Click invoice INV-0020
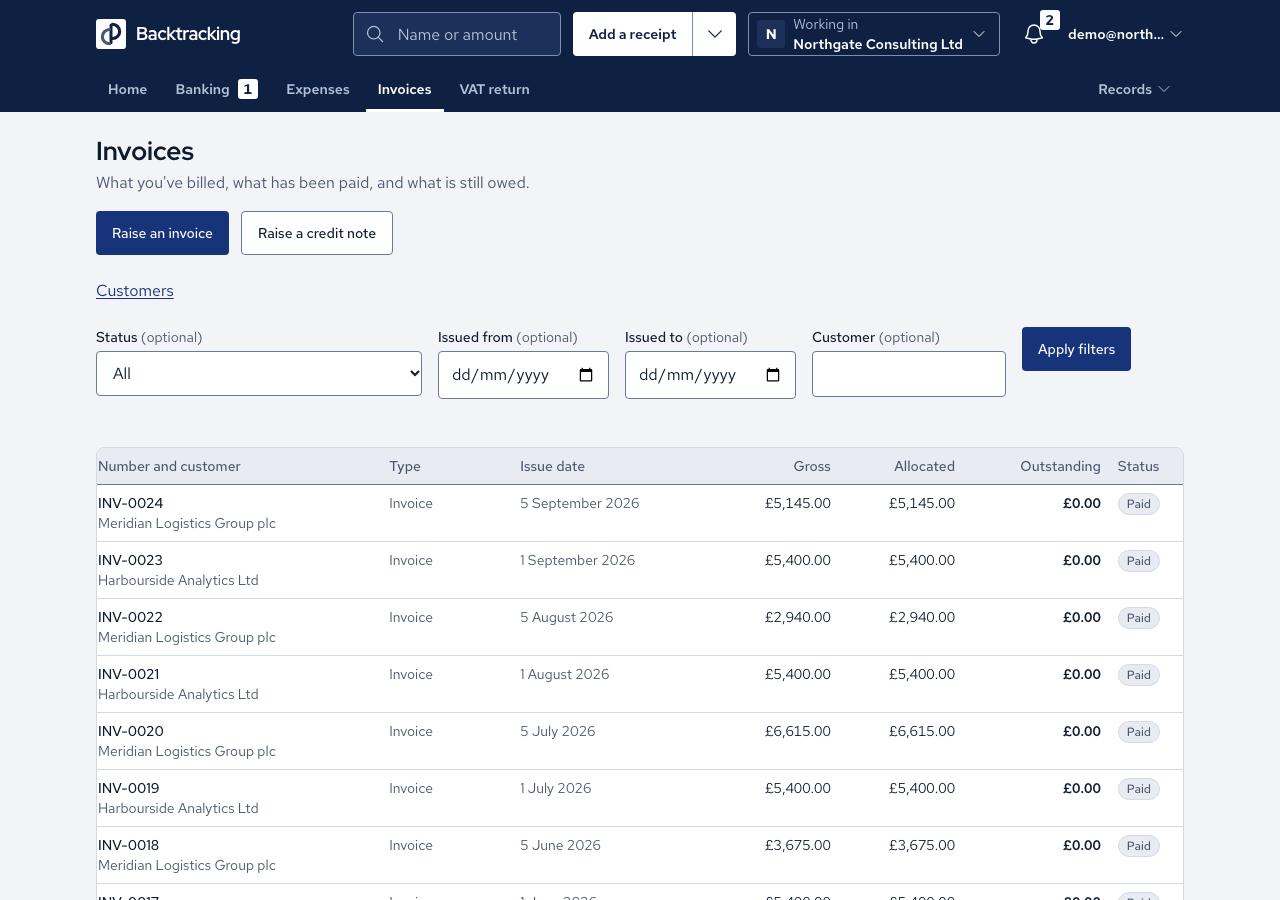Viewport: 1280px width, 900px height. (x=130, y=731)
